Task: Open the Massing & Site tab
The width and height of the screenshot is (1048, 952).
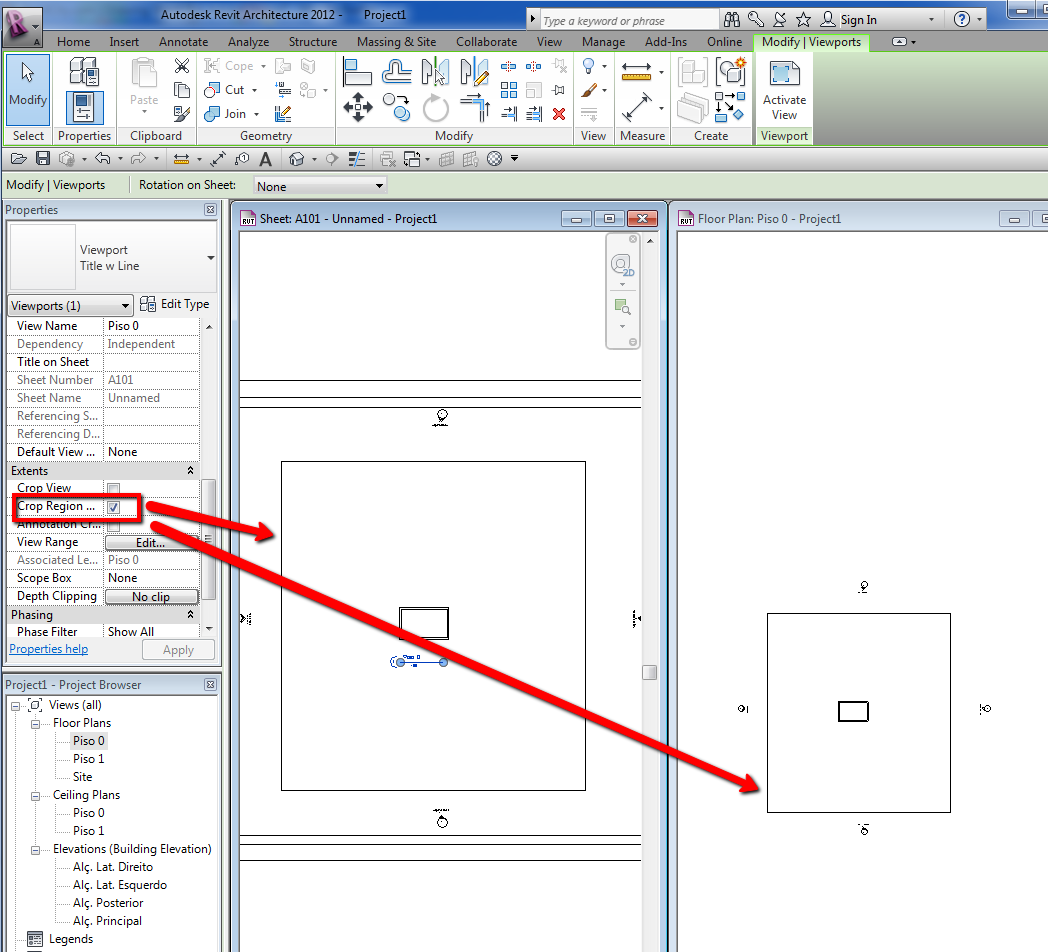Action: [x=396, y=41]
